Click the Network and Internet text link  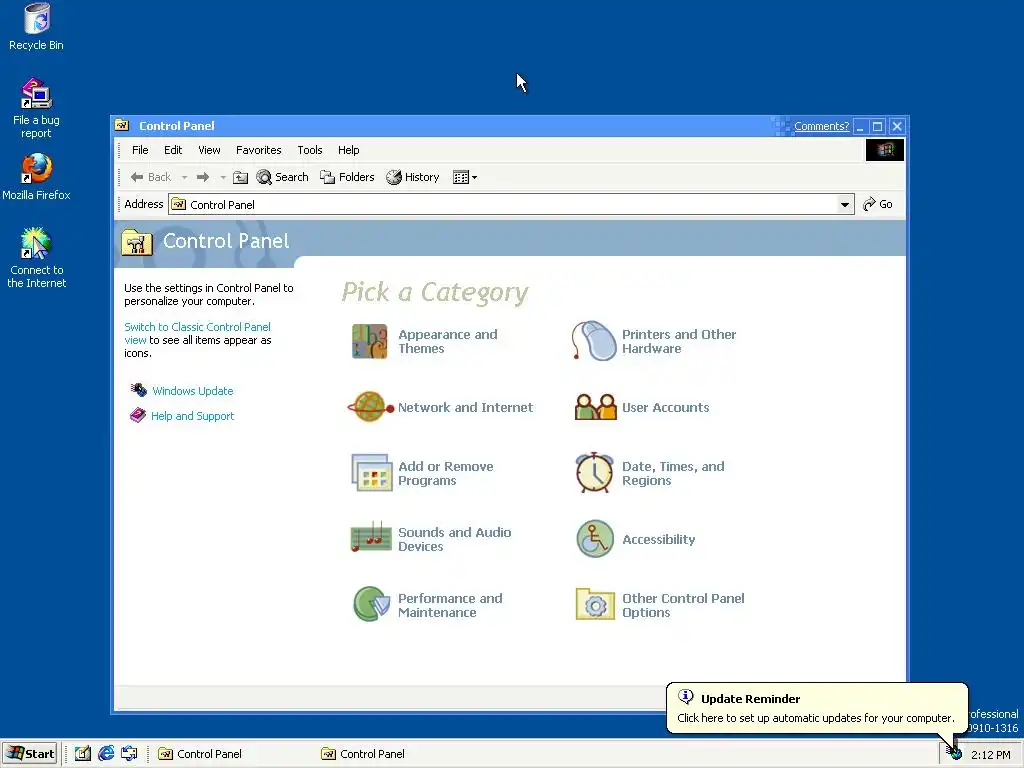[x=465, y=408]
